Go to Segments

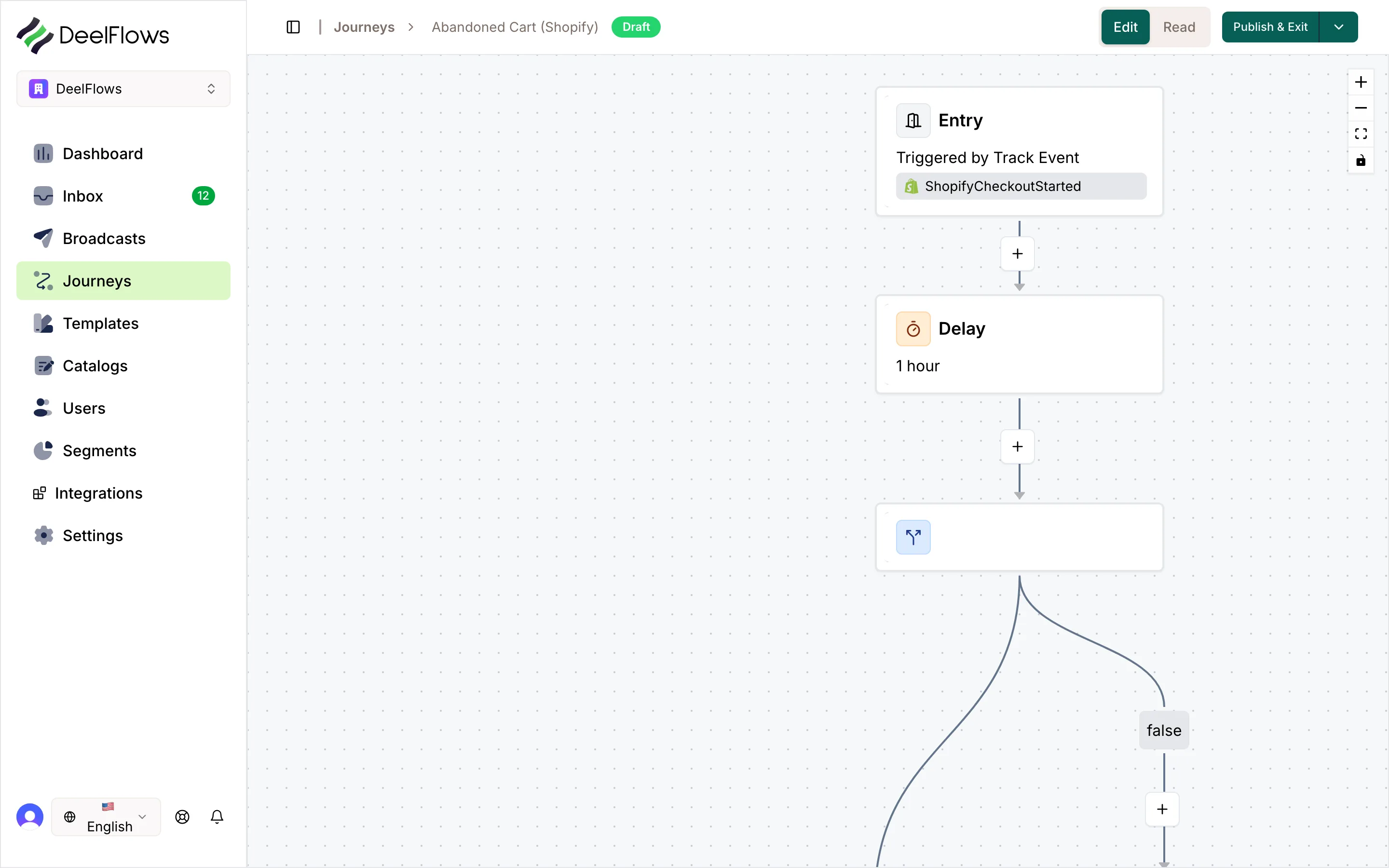click(x=123, y=451)
